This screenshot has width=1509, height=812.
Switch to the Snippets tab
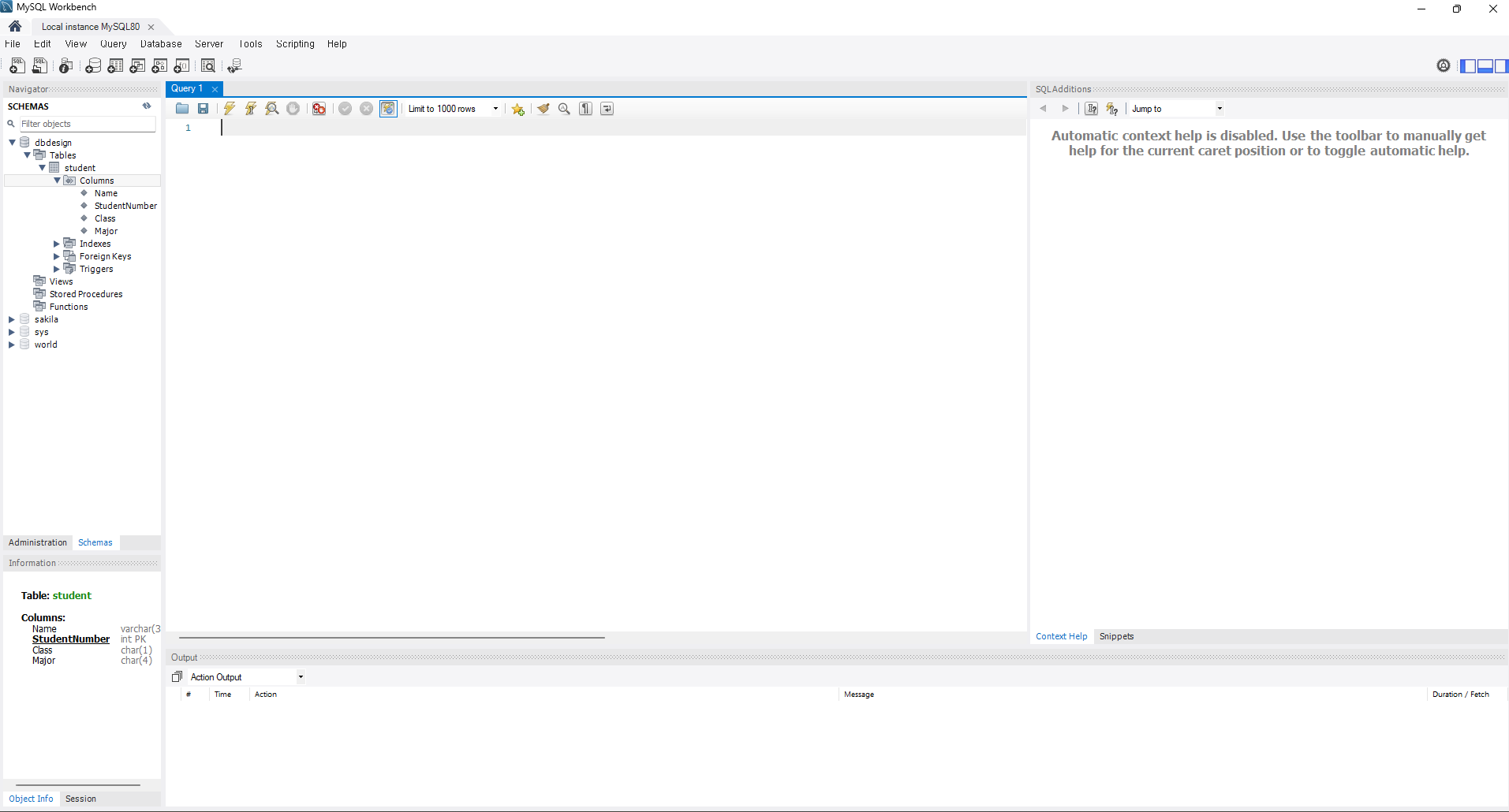click(x=1116, y=636)
